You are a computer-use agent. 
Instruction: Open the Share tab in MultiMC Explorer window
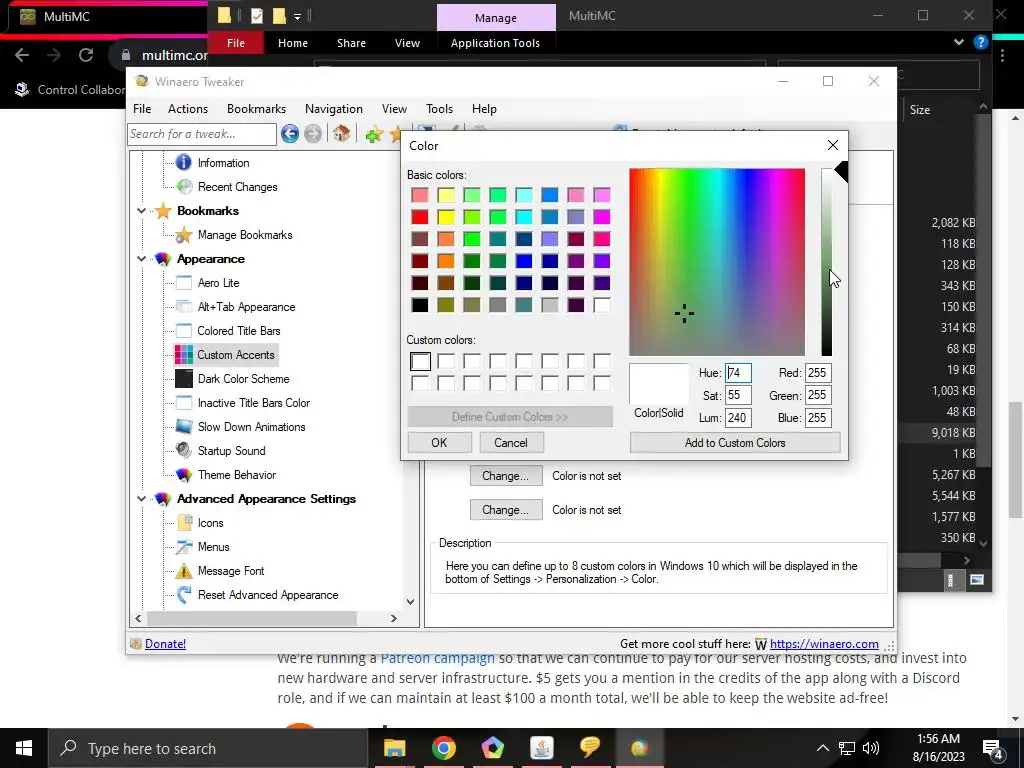(351, 43)
